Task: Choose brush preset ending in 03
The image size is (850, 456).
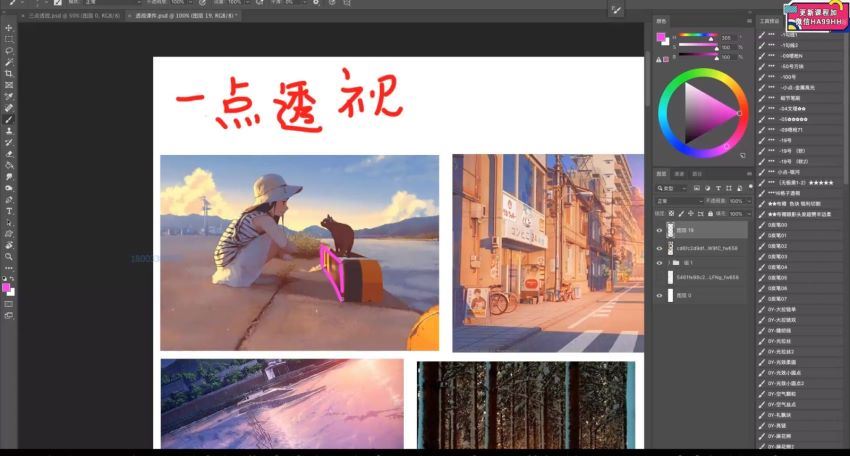Action: click(801, 256)
